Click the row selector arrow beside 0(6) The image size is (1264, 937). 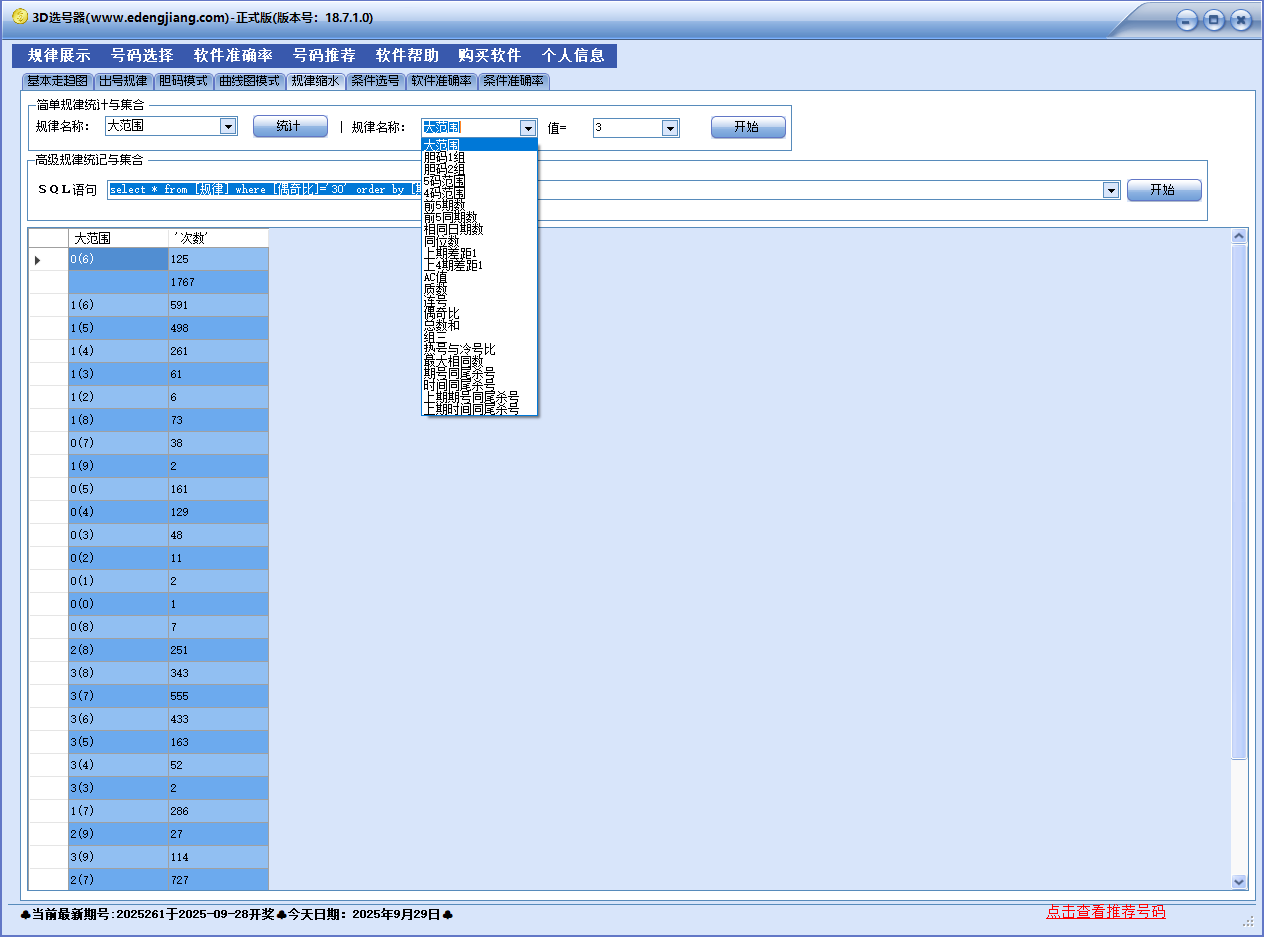tap(38, 260)
